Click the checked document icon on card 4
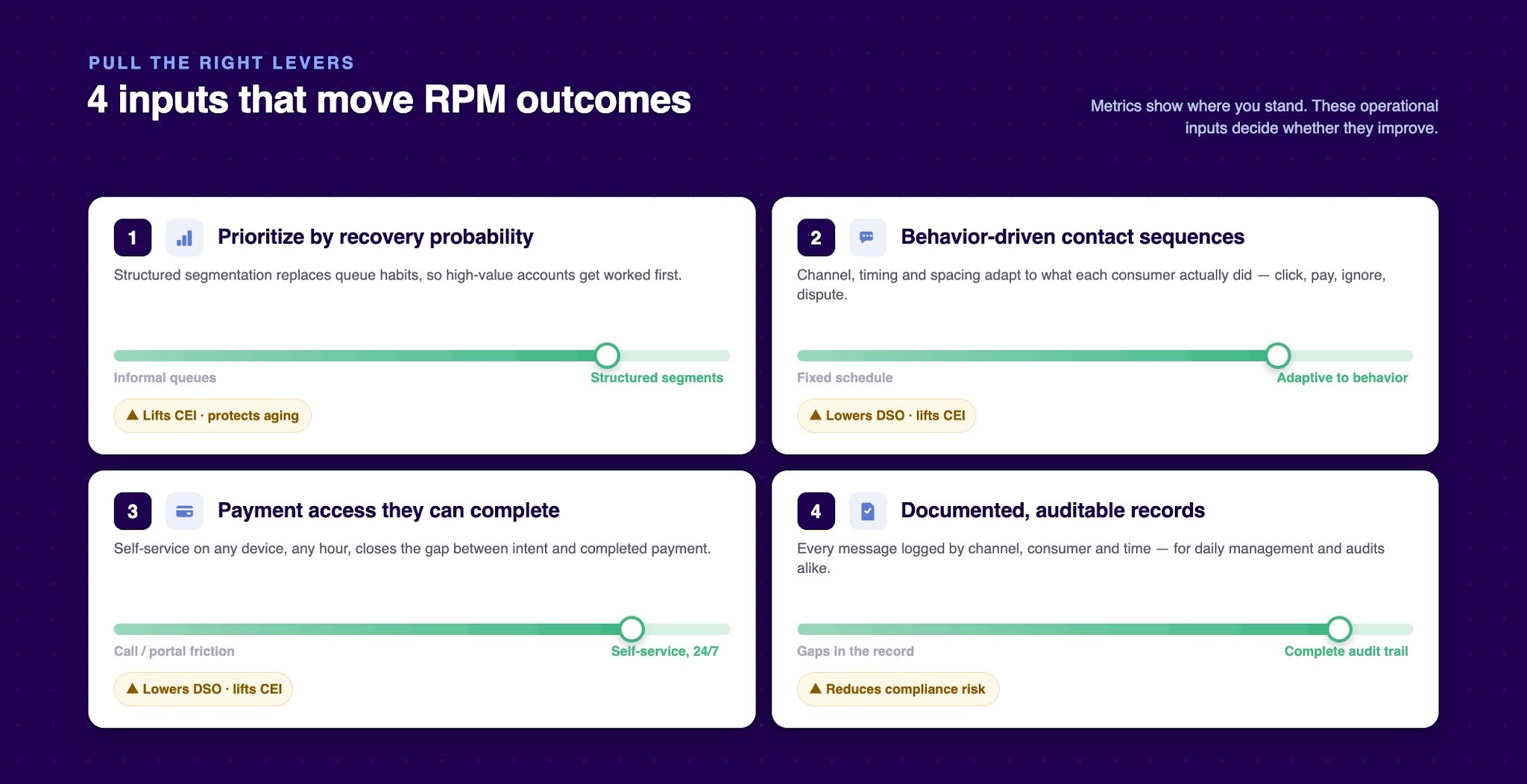1527x784 pixels. click(867, 511)
